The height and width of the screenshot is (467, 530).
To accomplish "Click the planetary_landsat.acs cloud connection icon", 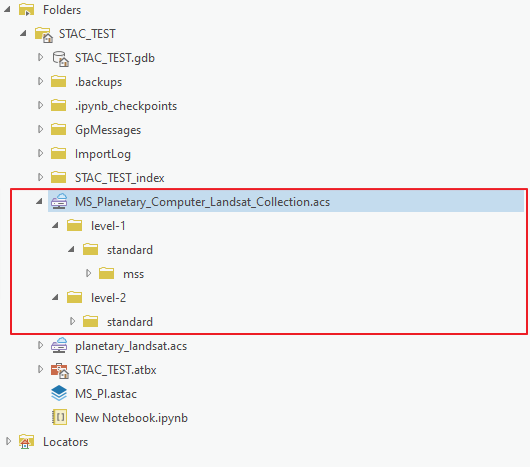I will [x=59, y=345].
